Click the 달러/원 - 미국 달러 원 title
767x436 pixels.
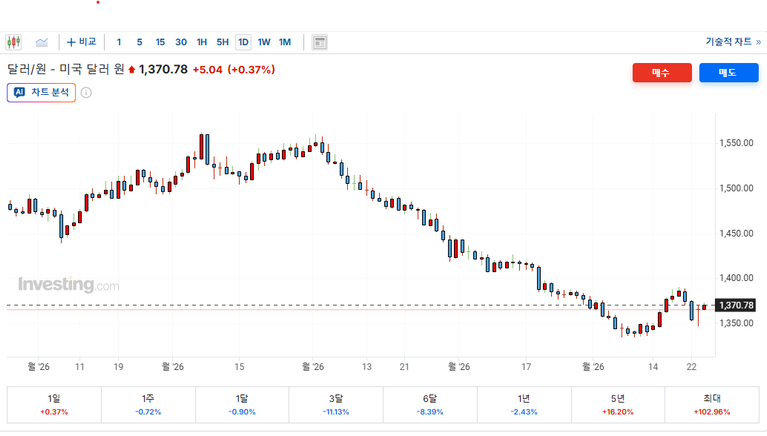click(66, 69)
